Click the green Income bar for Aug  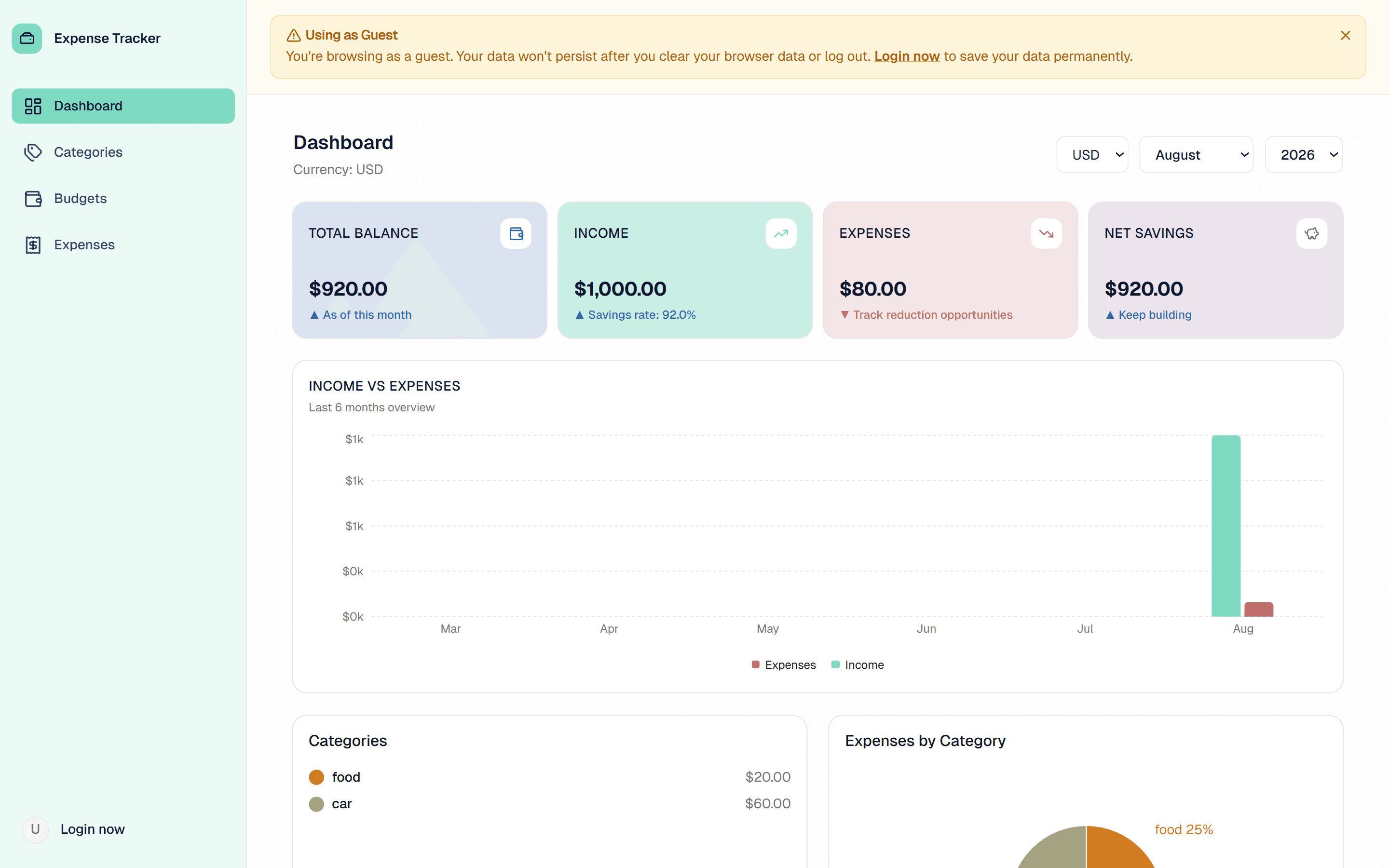coord(1226,526)
